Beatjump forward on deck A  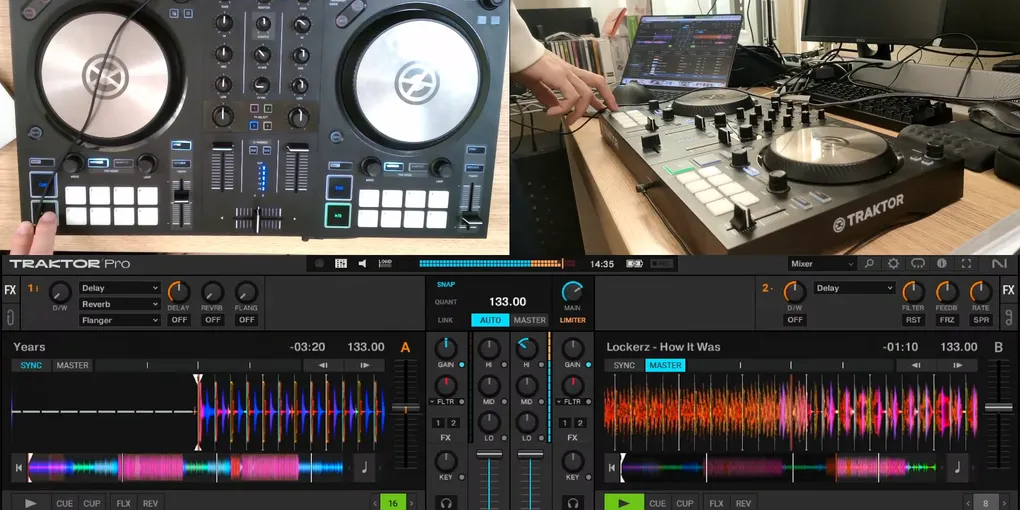coord(364,365)
